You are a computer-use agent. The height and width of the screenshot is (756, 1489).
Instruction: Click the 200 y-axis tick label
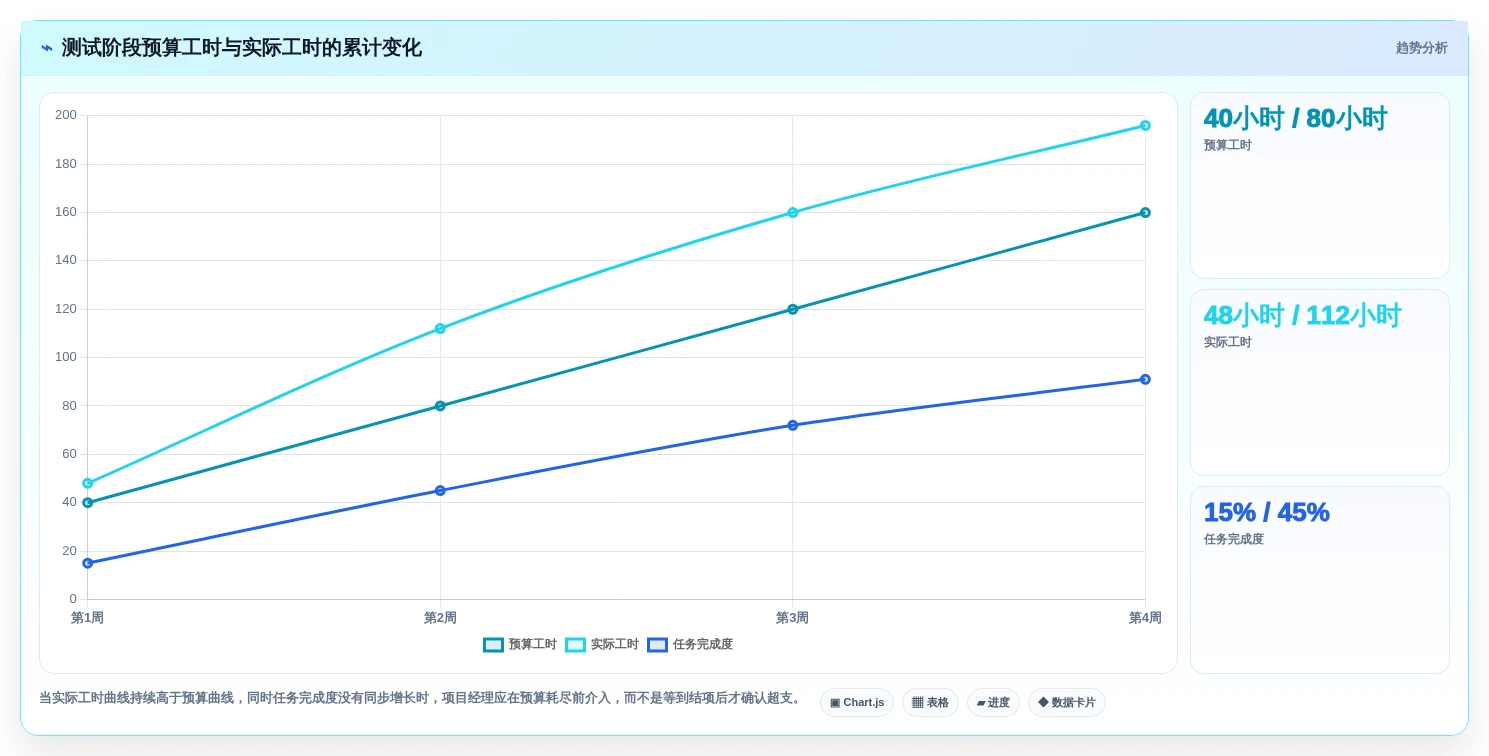pos(66,116)
